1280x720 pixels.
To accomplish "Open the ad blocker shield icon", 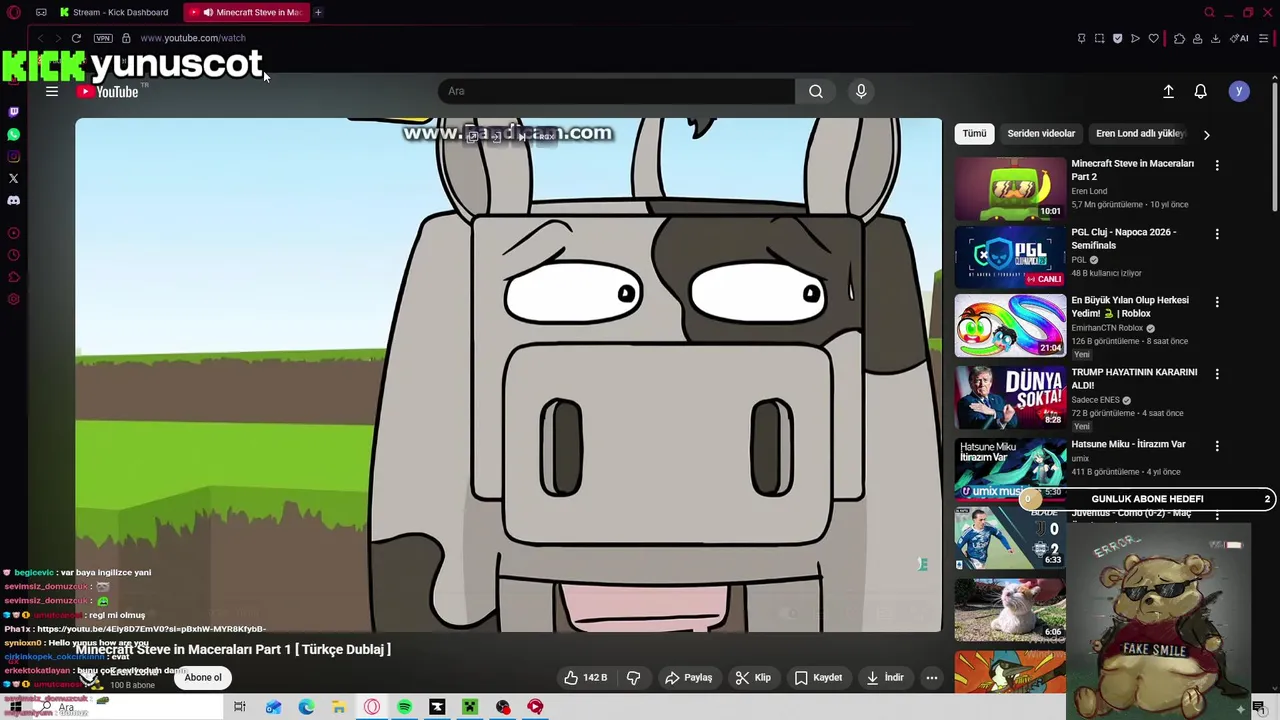I will tap(1117, 38).
